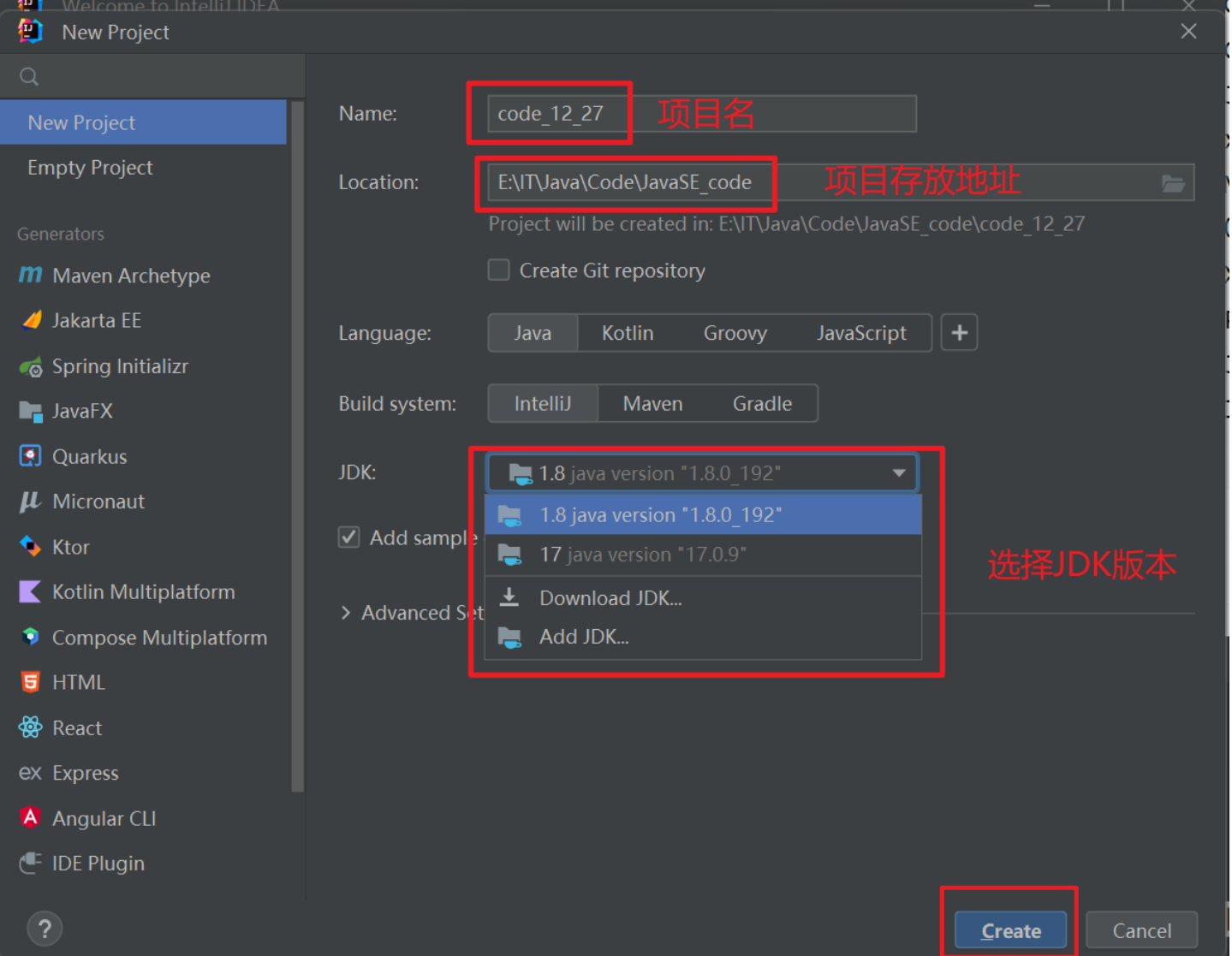Select Kotlin as the language
The height and width of the screenshot is (956, 1232).
click(628, 333)
